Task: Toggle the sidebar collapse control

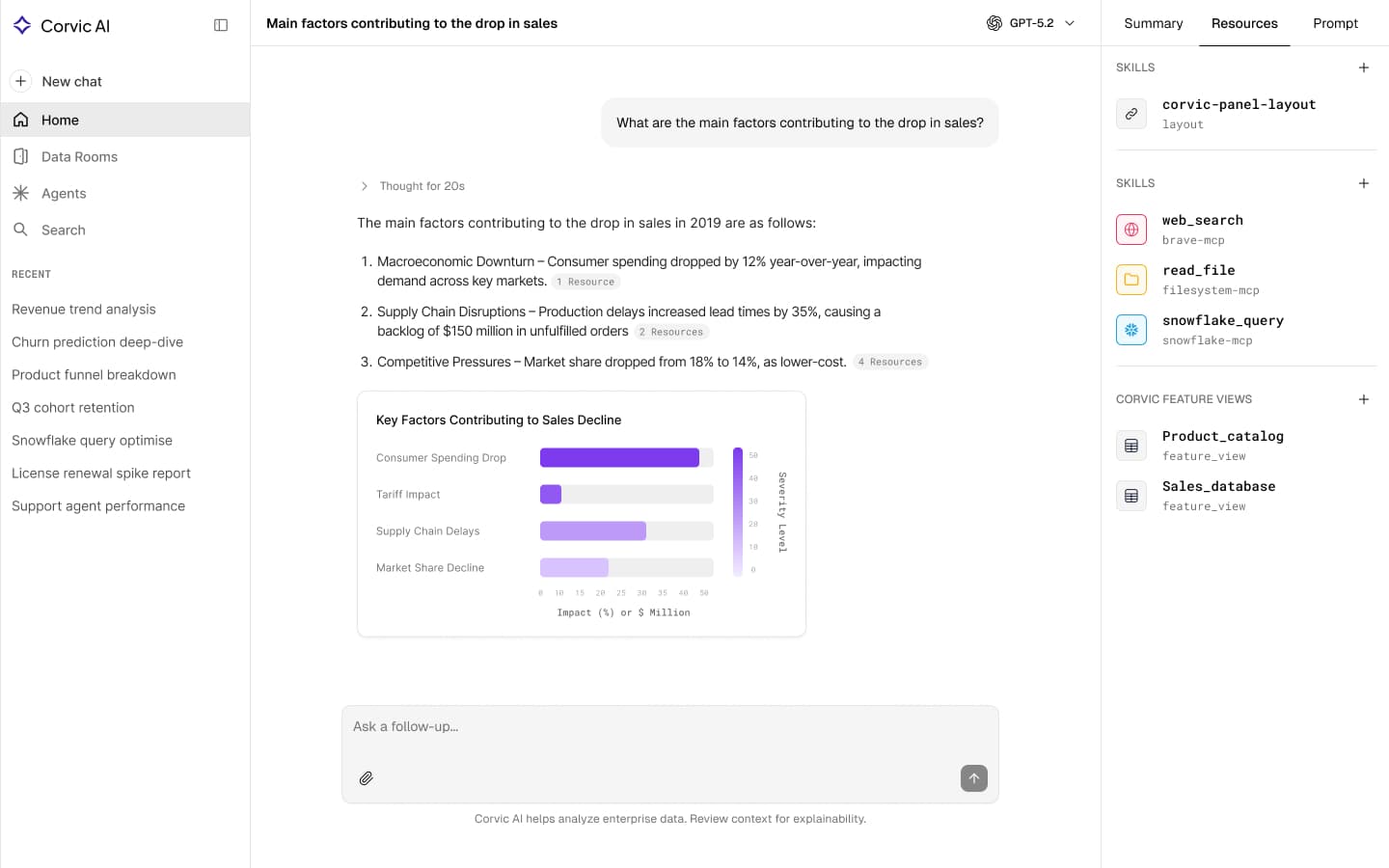Action: pyautogui.click(x=221, y=24)
